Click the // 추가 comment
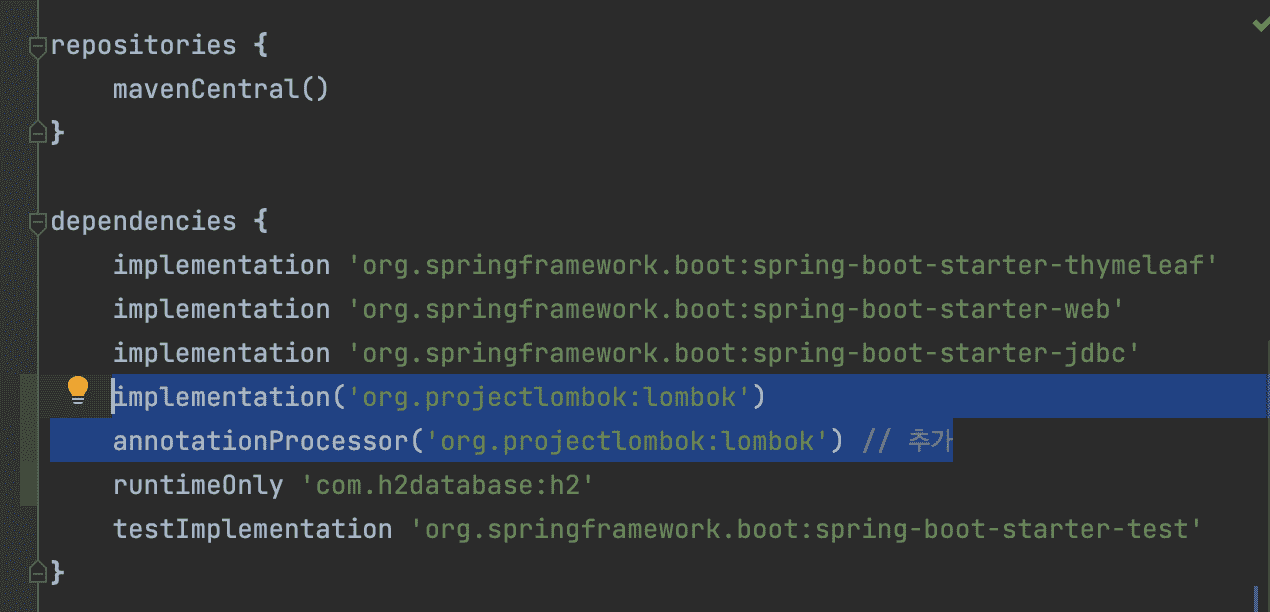 click(x=907, y=441)
